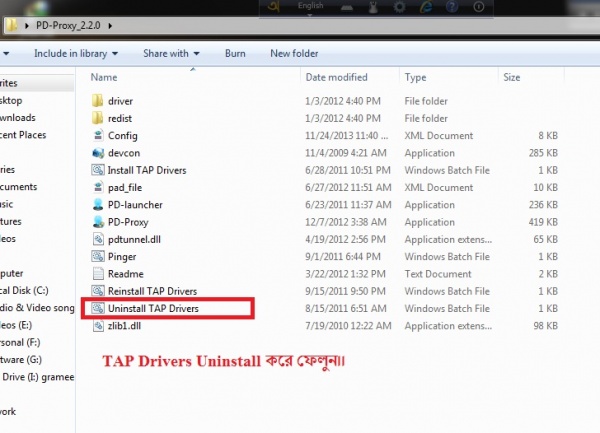This screenshot has height=433, width=600.
Task: Click the "zlib1.dll" file name
Action: click(124, 326)
